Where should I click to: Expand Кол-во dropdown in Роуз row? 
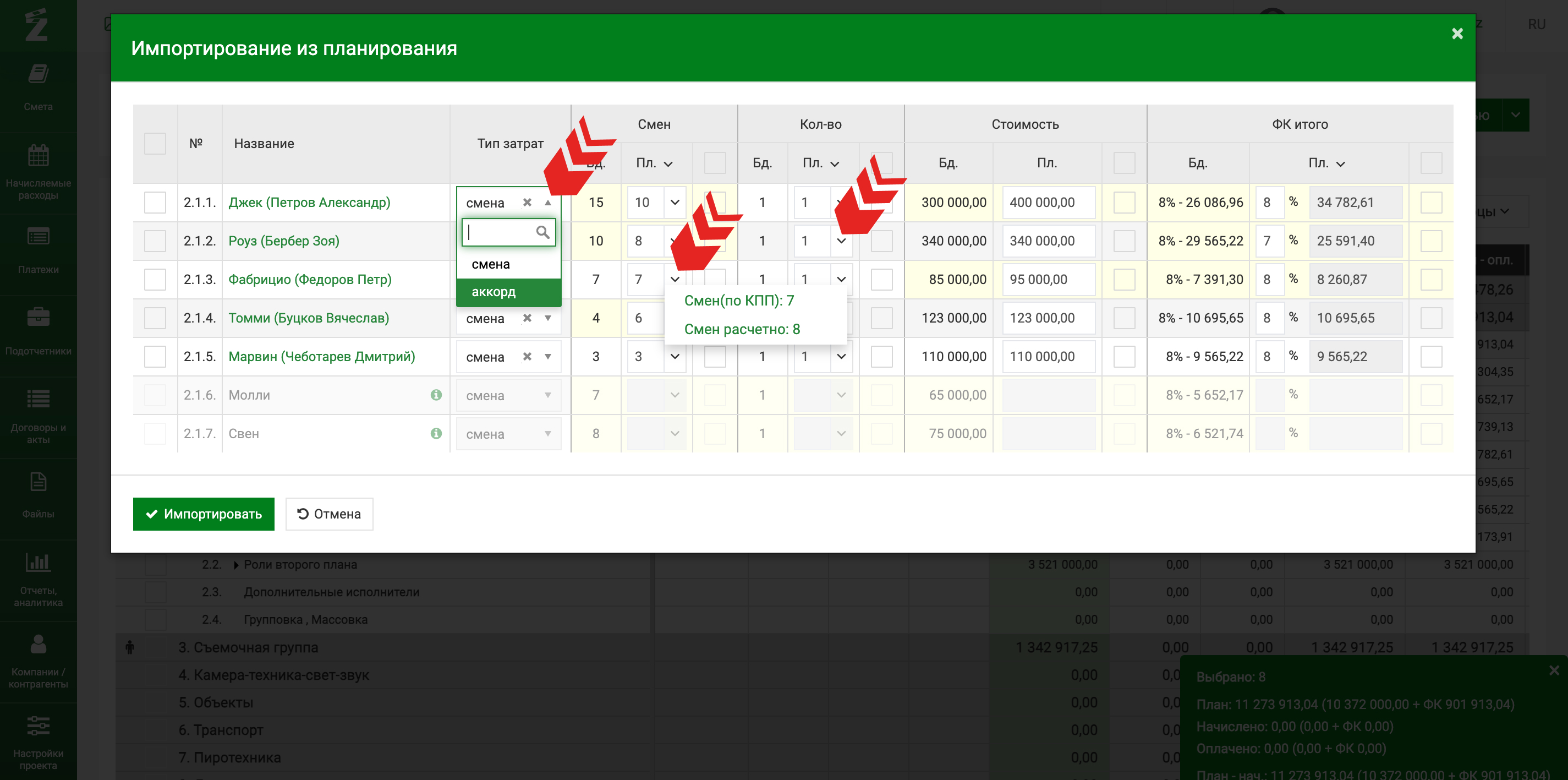click(x=841, y=241)
